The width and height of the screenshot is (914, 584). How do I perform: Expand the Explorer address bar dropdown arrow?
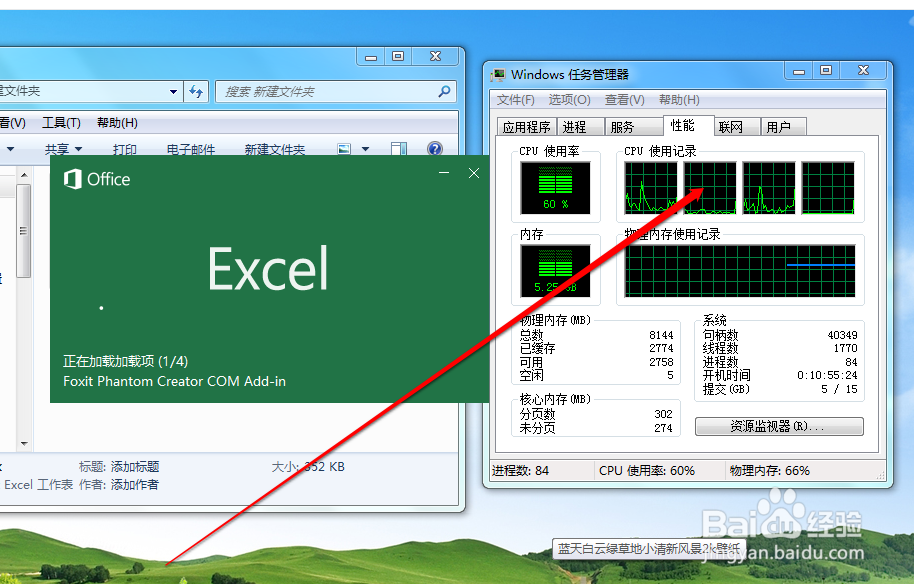coord(173,92)
